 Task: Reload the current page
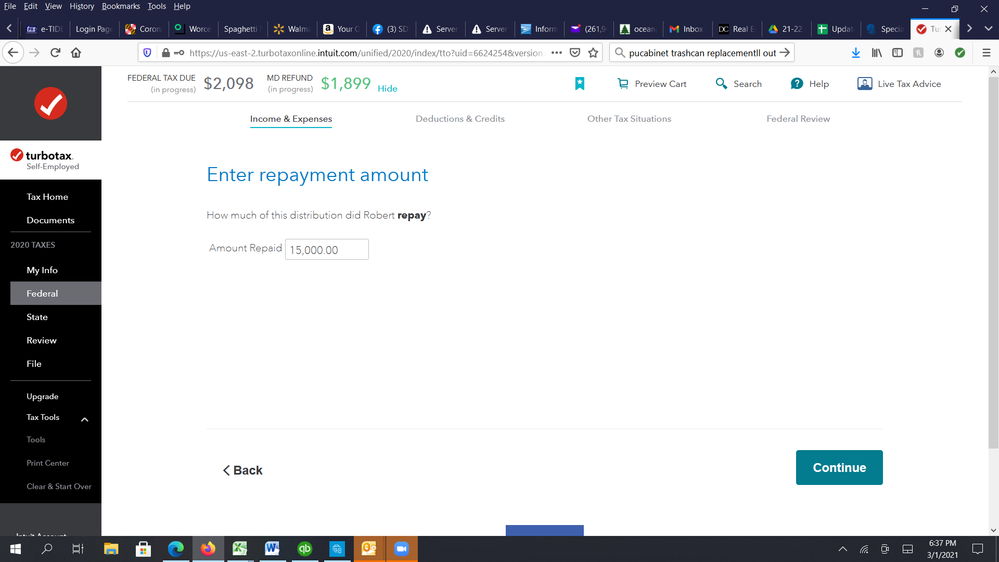click(x=55, y=53)
